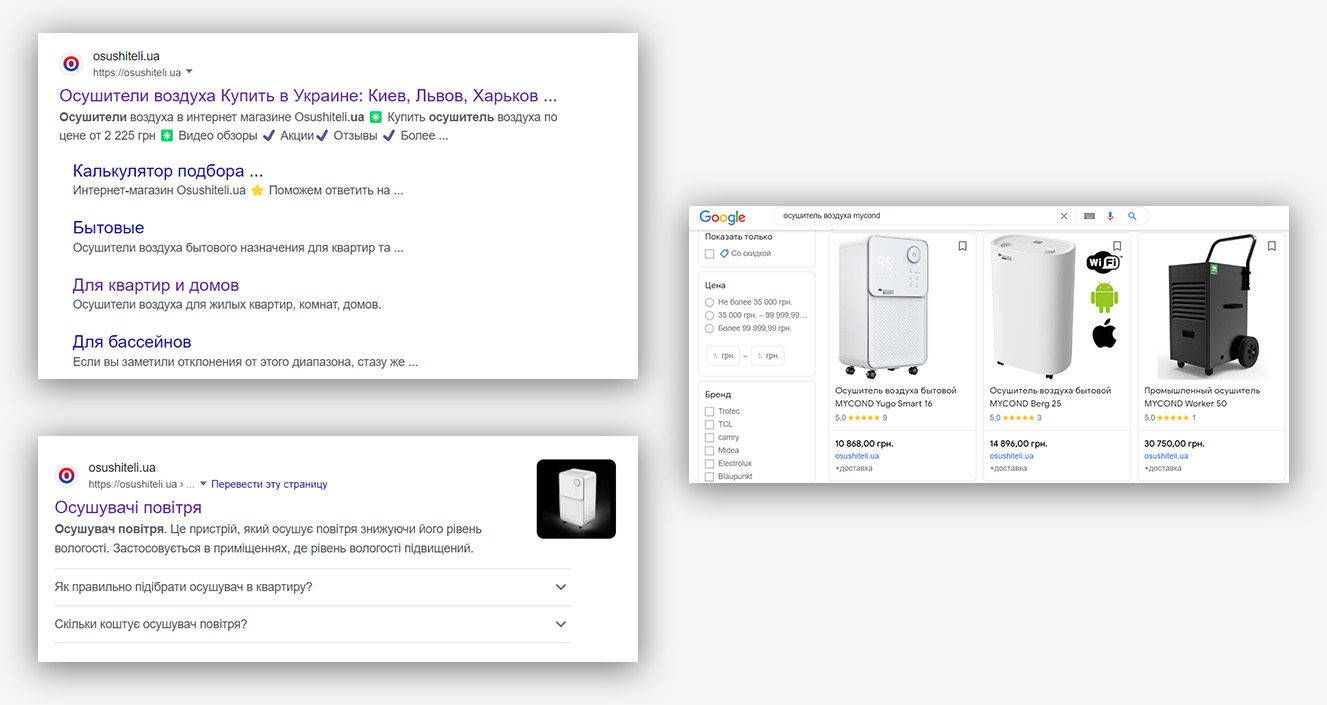
Task: Click the magnifier search icon
Action: (x=1132, y=216)
